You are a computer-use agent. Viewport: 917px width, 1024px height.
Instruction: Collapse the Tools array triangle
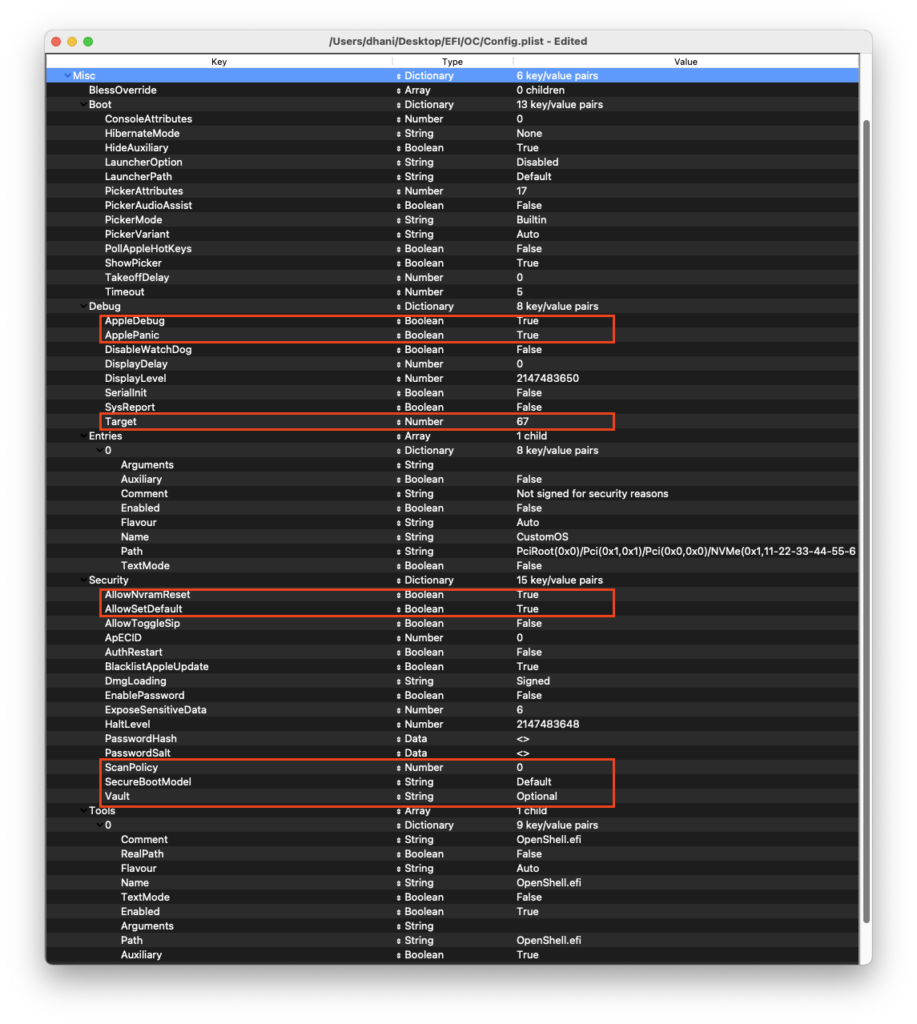tap(83, 810)
